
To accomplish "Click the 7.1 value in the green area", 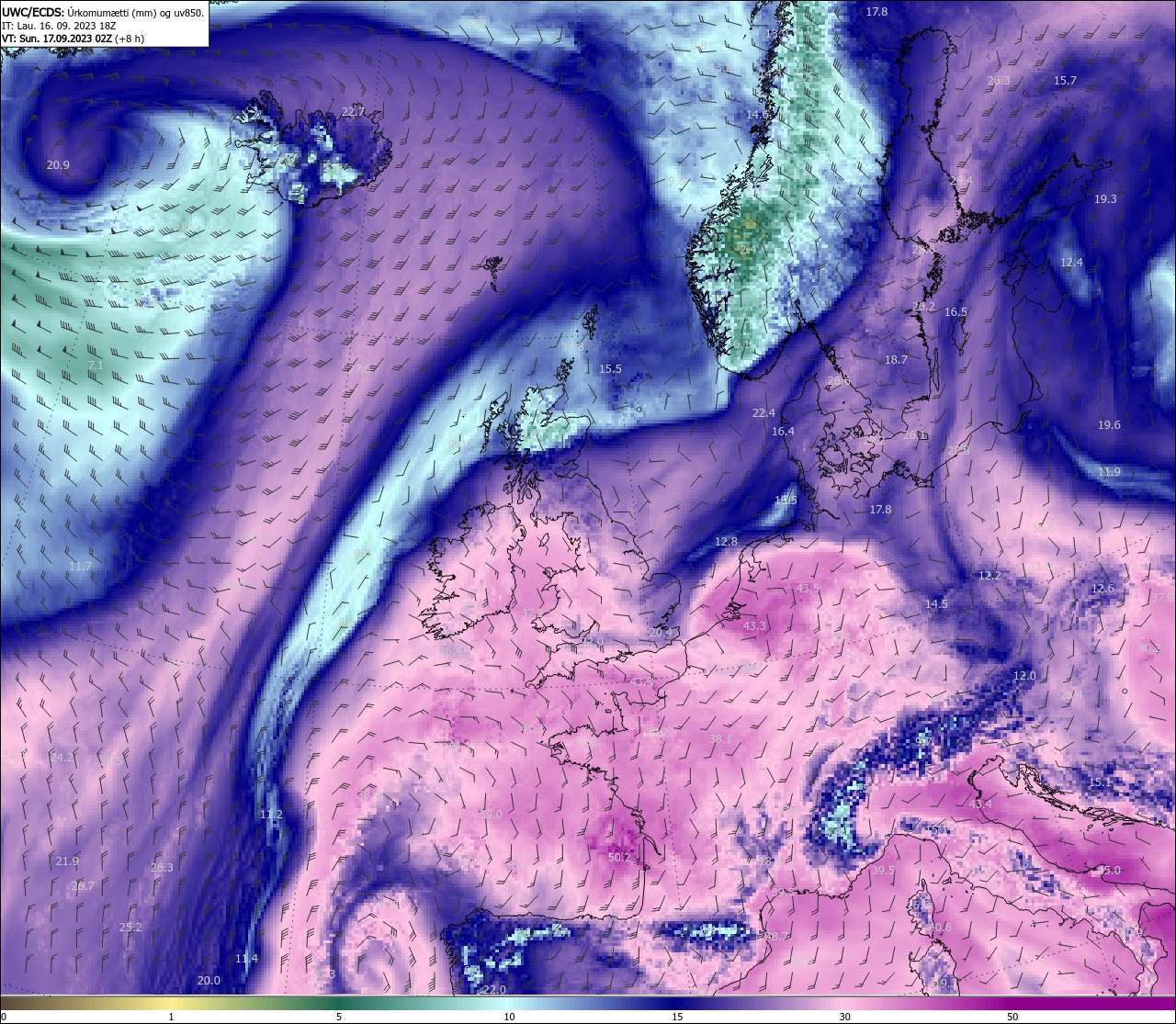I will tap(96, 366).
